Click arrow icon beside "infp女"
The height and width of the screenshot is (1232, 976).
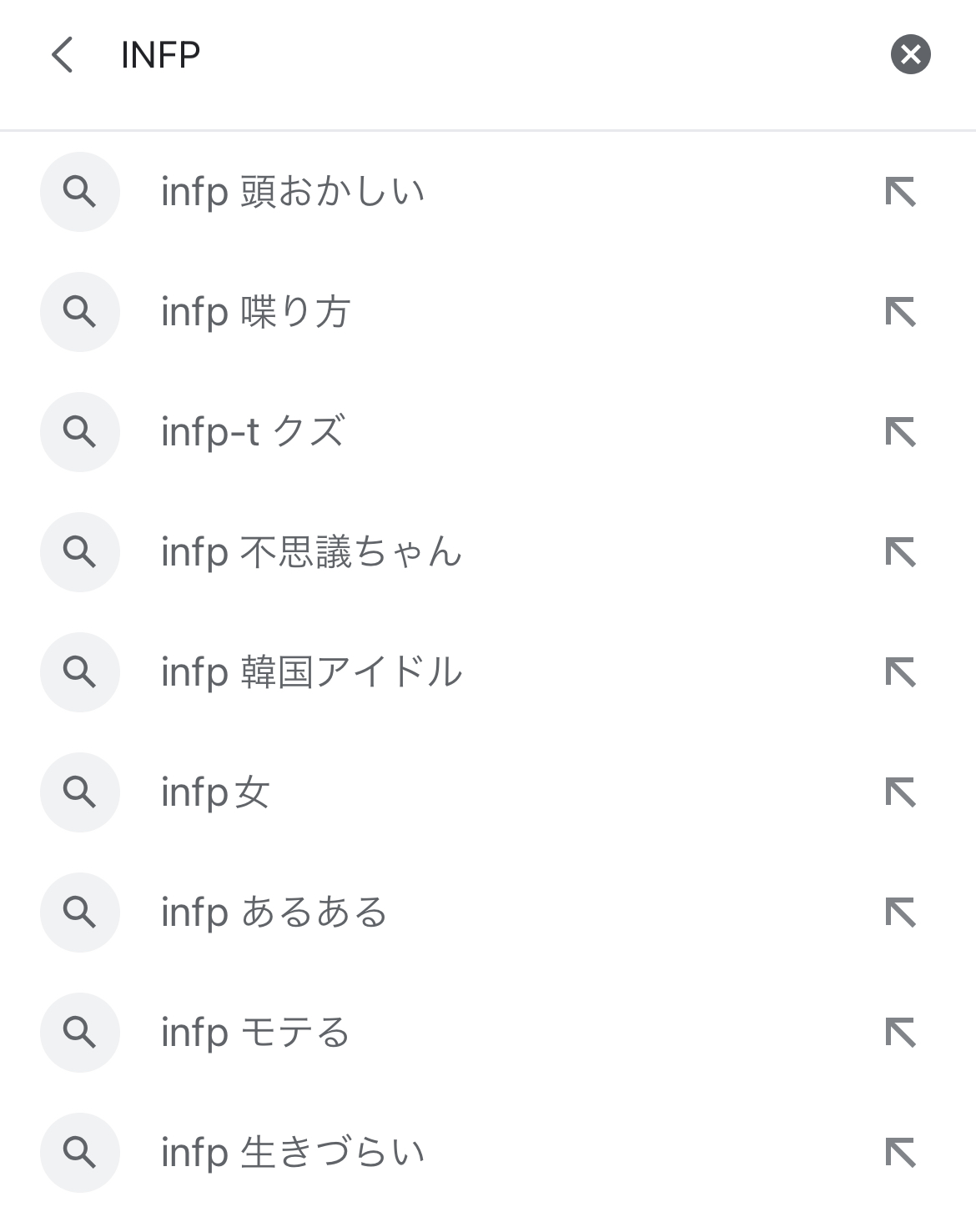coord(900,792)
